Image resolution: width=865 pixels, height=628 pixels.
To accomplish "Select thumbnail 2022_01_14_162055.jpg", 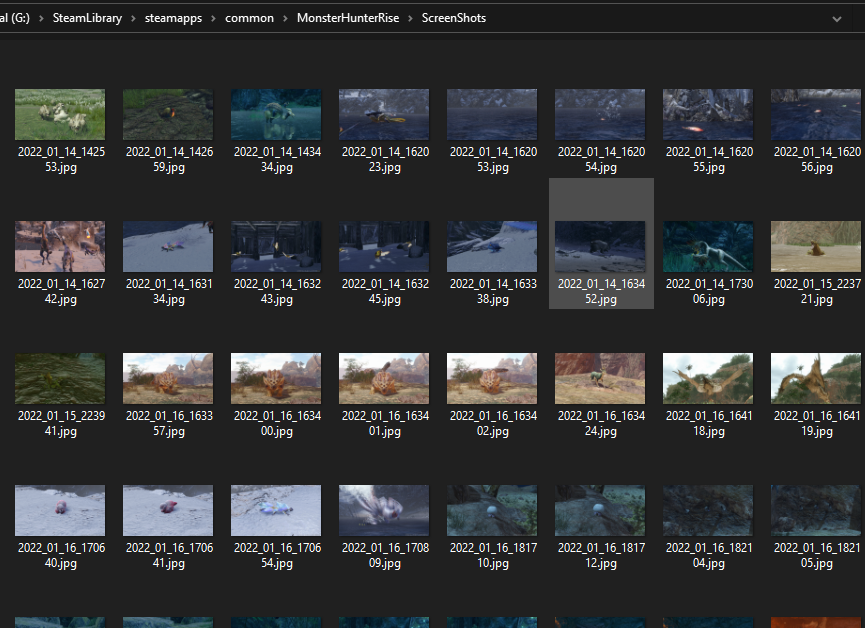I will point(708,114).
